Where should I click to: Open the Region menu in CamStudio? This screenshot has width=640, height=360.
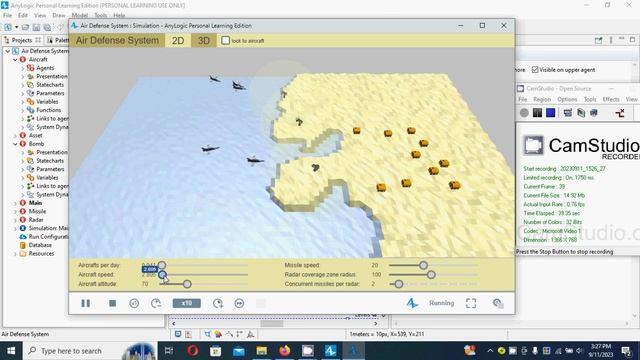[x=542, y=100]
